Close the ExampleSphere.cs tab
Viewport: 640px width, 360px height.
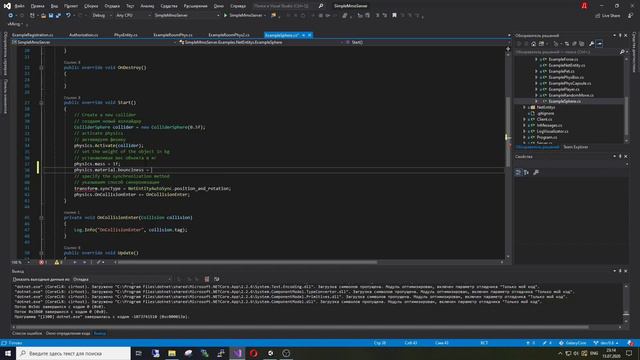(310, 35)
